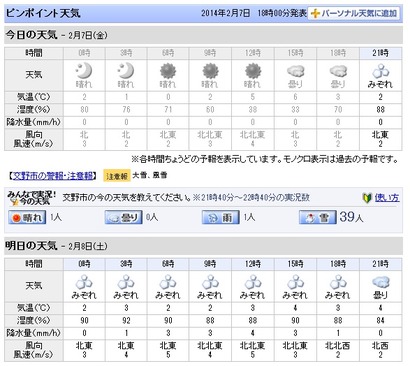Screen dimensions: 410x366
Task: Open 交野市の警報・注意報 link
Action: click(x=53, y=176)
